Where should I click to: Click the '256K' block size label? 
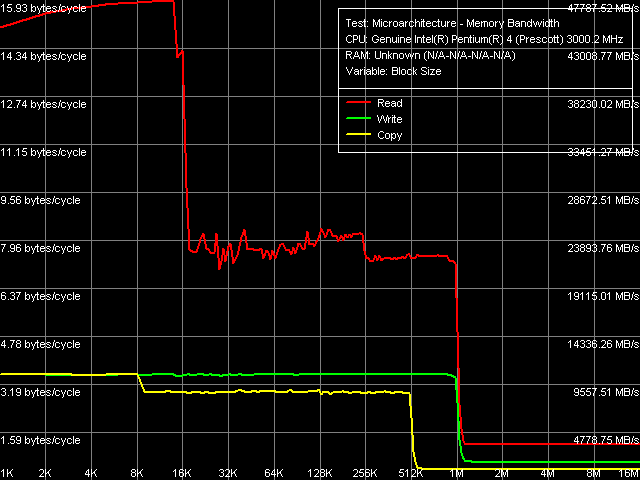coord(365,474)
